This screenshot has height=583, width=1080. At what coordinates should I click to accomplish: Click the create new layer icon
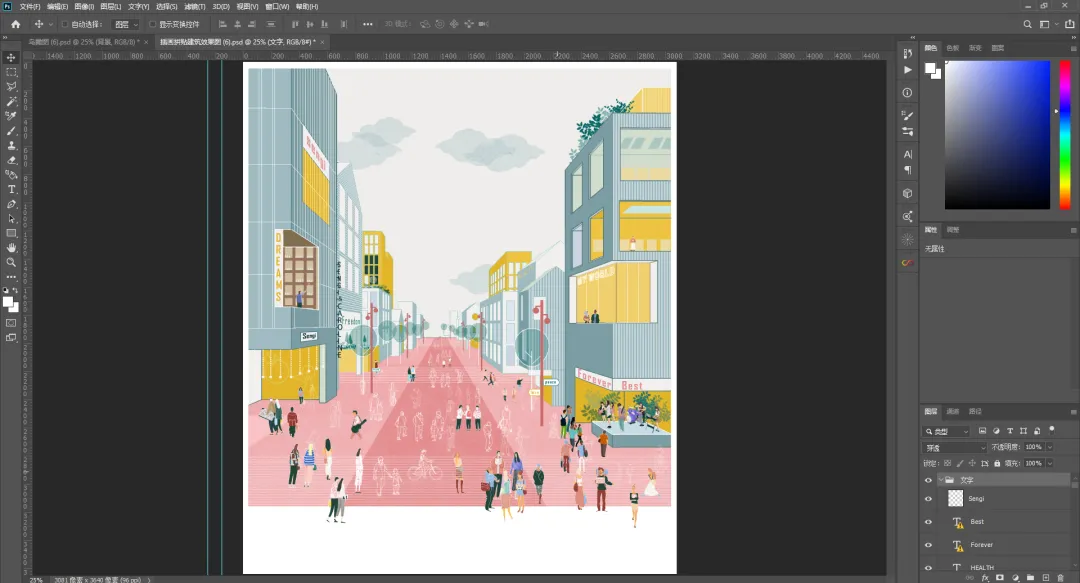point(1046,577)
